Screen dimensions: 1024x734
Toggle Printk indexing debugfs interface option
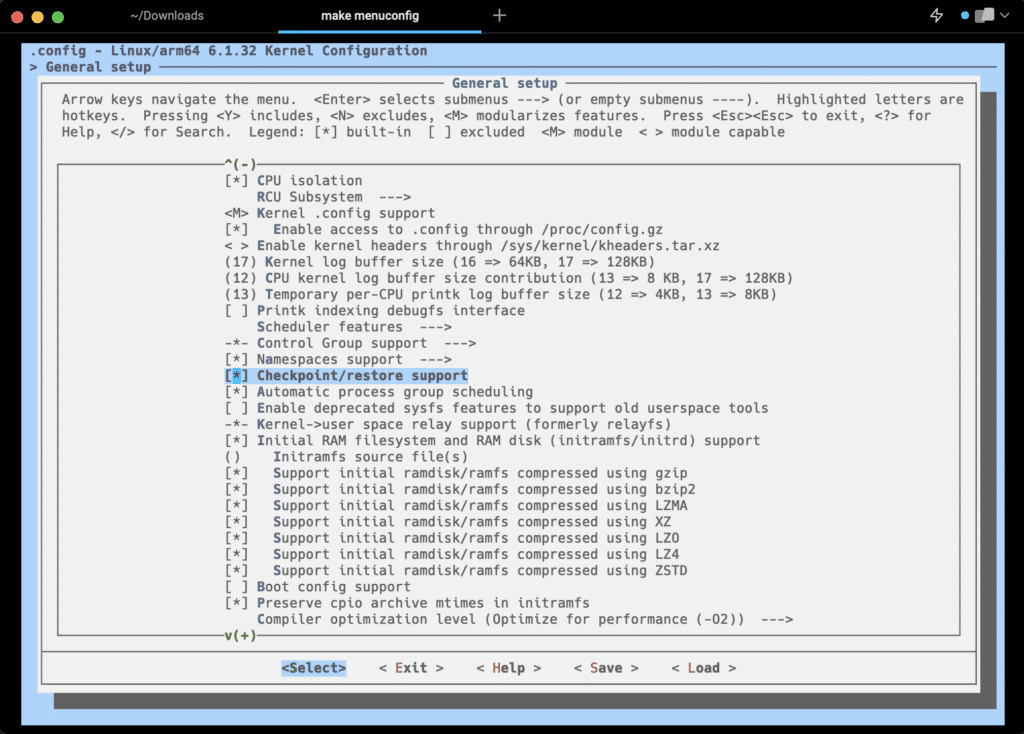375,311
